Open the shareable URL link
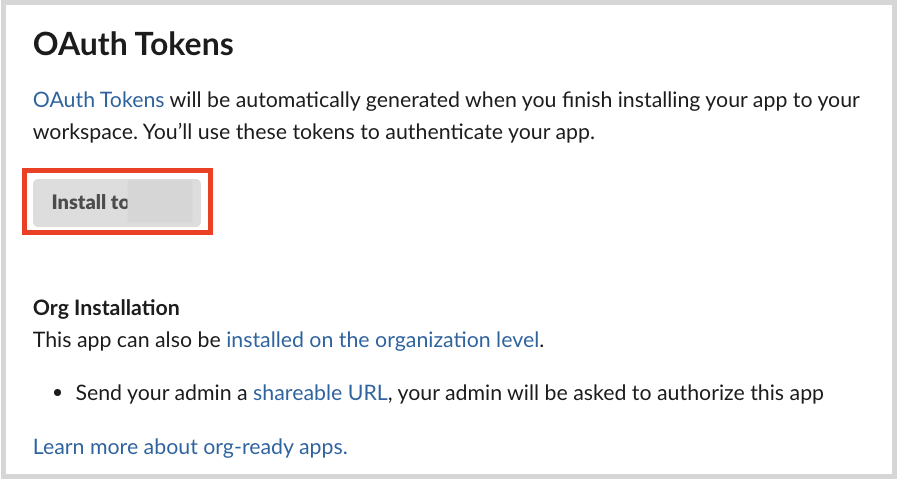This screenshot has height=480, width=898. coord(319,393)
